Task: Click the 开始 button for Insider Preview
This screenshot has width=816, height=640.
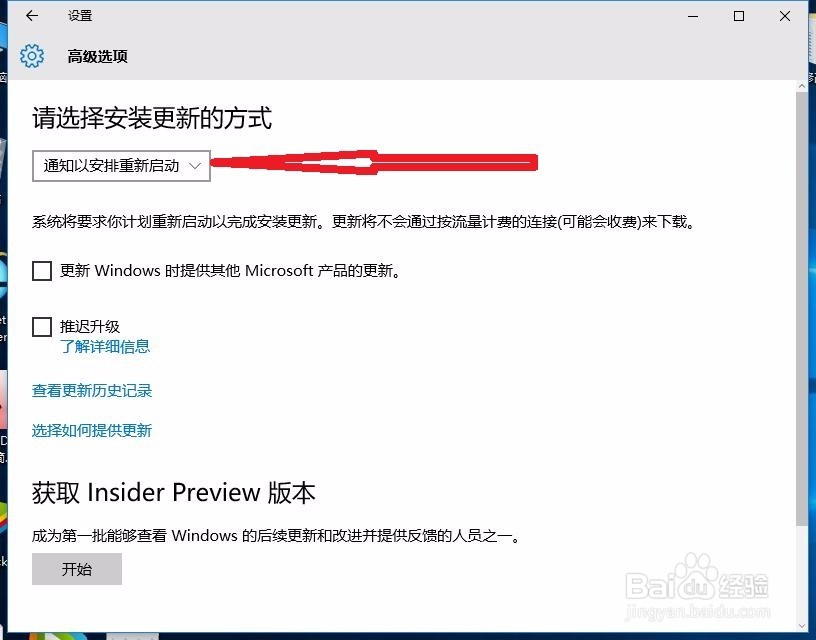Action: coord(77,569)
